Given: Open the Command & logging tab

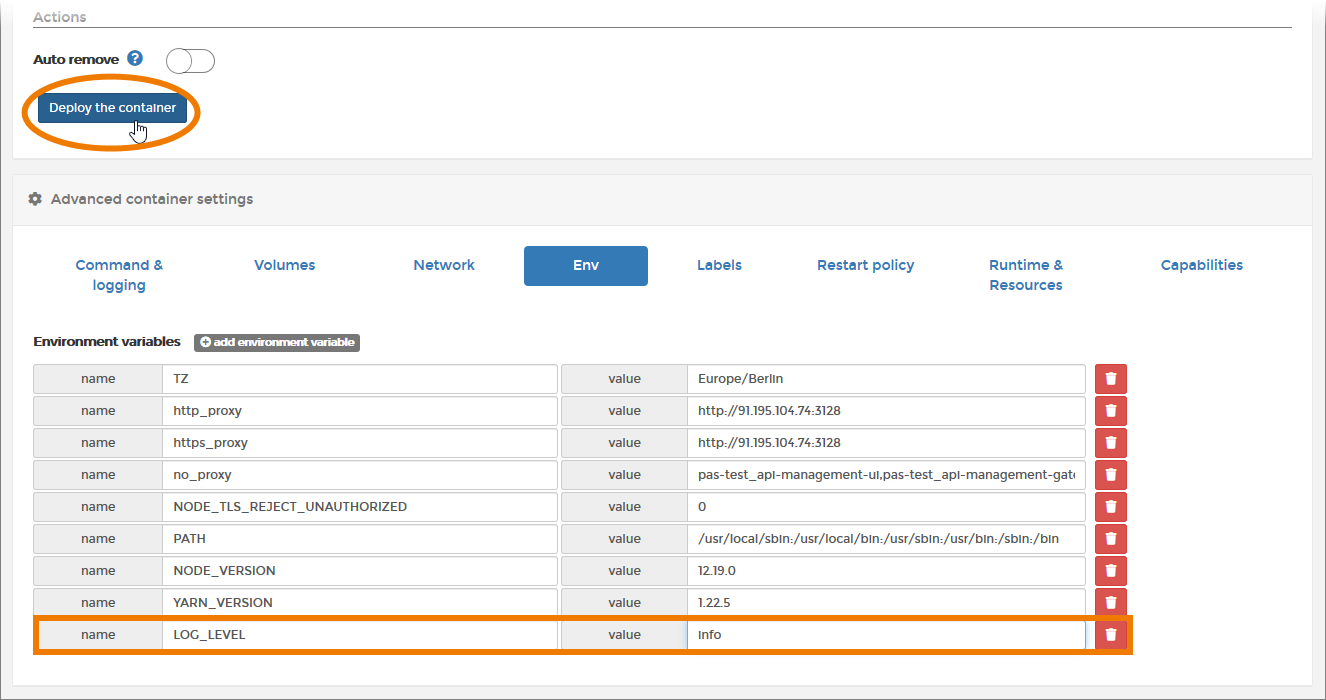Looking at the screenshot, I should pyautogui.click(x=119, y=275).
